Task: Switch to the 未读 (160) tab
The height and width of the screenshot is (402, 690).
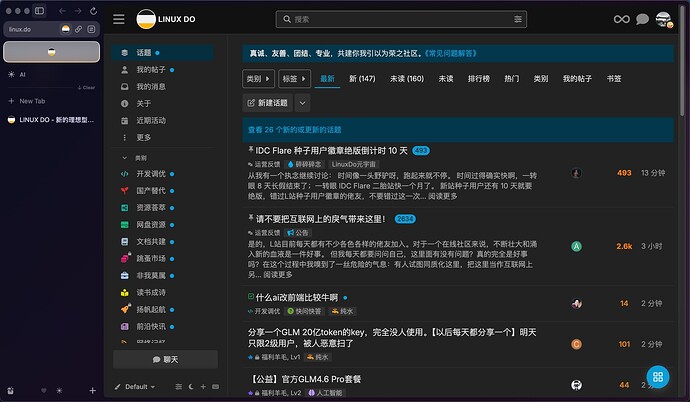Action: click(407, 79)
